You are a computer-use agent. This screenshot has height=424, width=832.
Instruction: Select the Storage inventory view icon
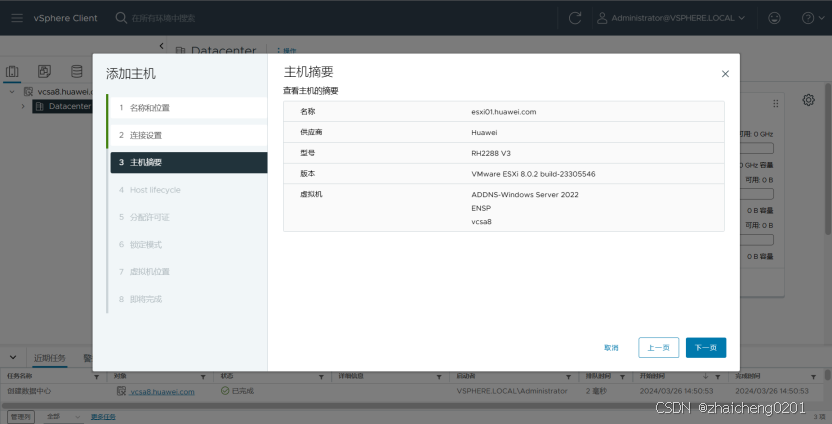pos(76,71)
